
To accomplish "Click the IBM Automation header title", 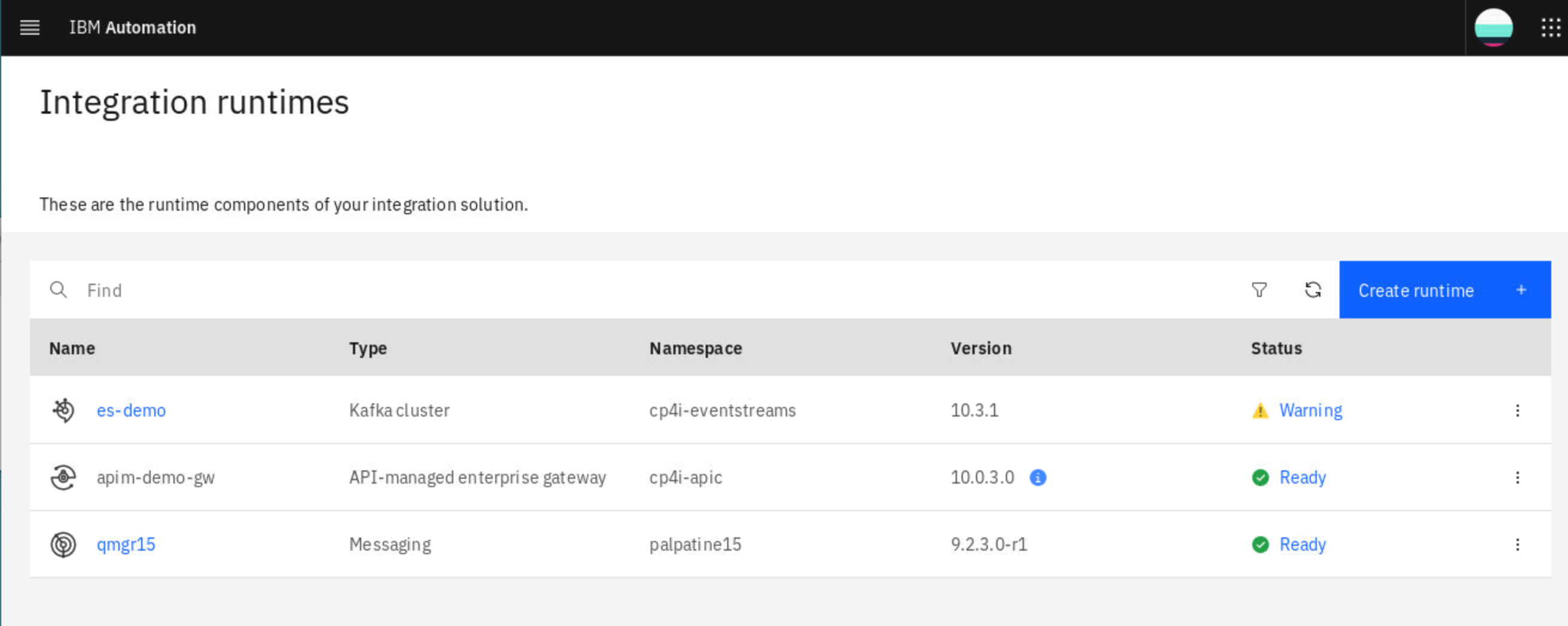I will [x=133, y=28].
